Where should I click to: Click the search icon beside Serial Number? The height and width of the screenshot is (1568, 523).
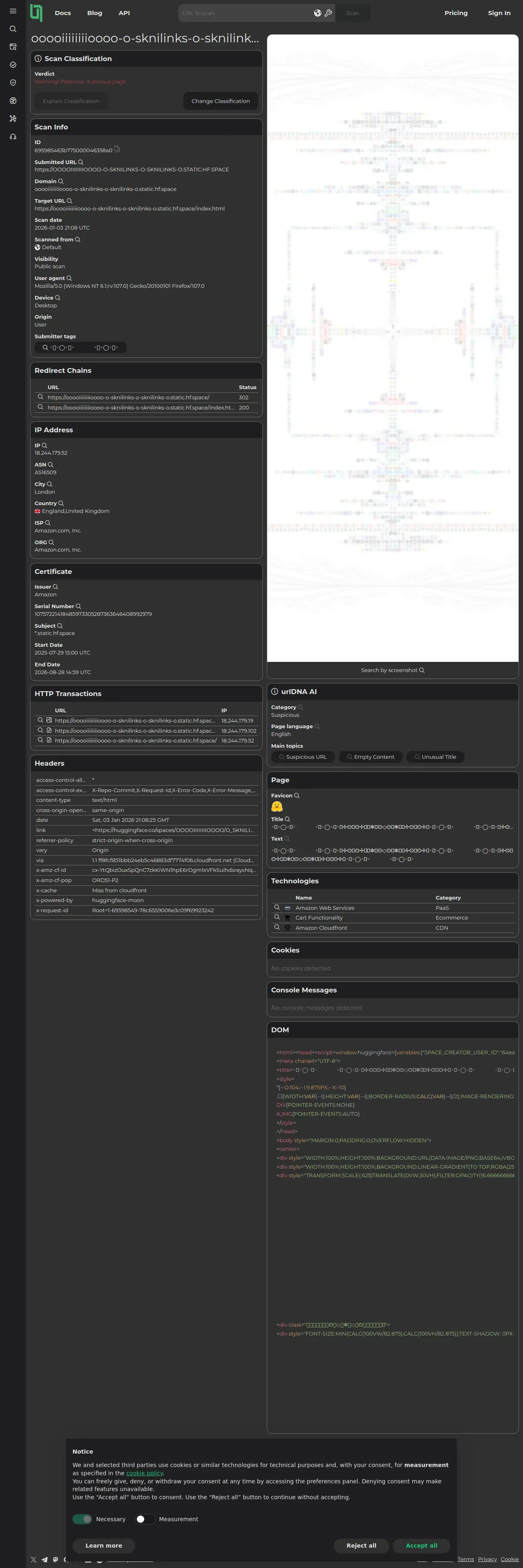[x=78, y=606]
